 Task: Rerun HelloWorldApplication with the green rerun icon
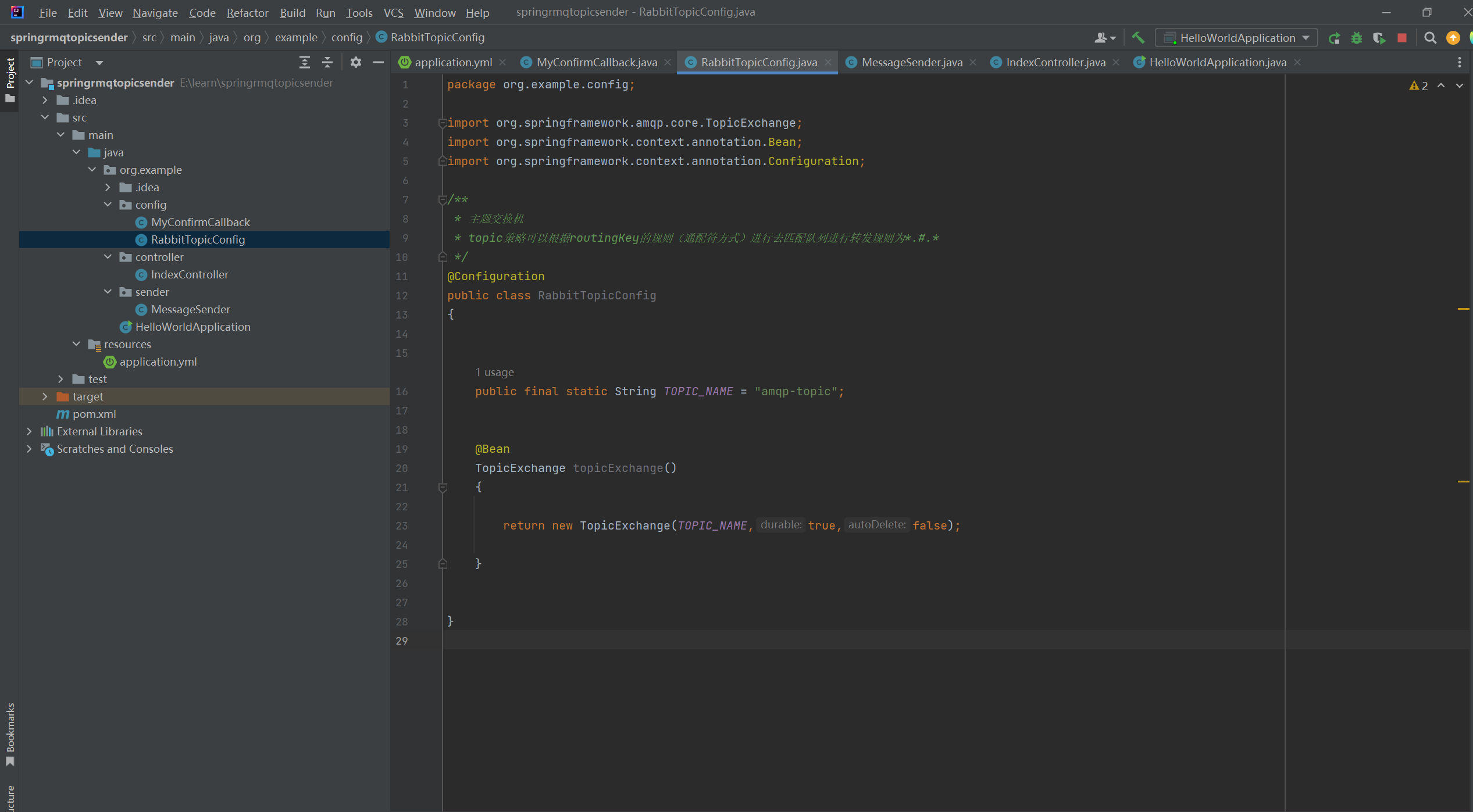click(x=1334, y=38)
